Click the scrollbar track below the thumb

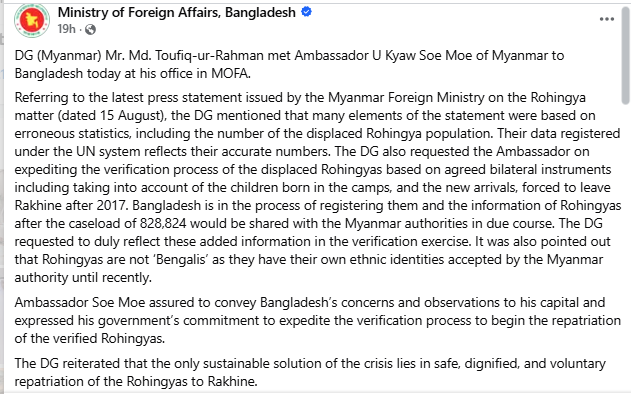[x=625, y=241]
